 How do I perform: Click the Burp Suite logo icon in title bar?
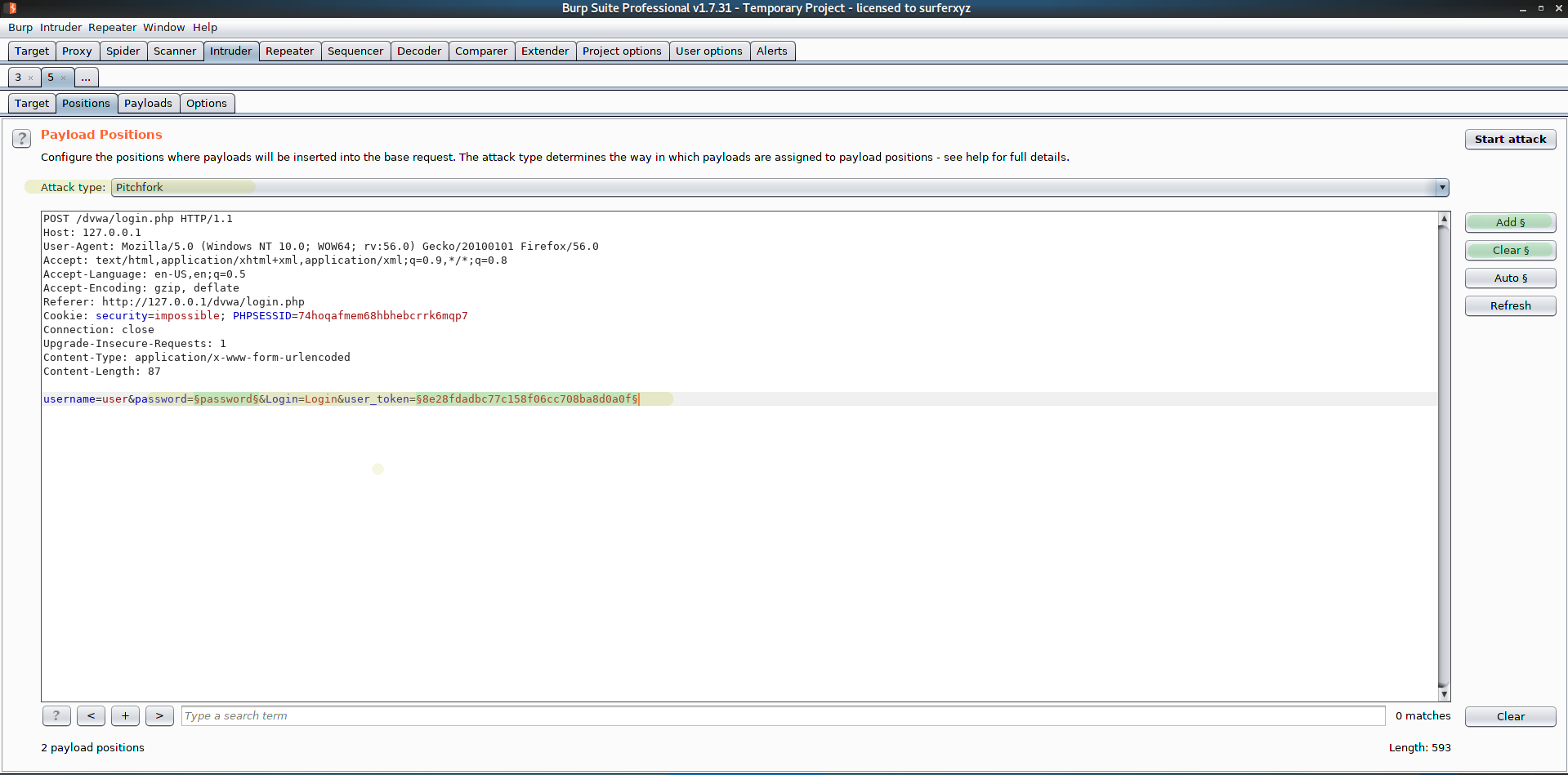(11, 8)
